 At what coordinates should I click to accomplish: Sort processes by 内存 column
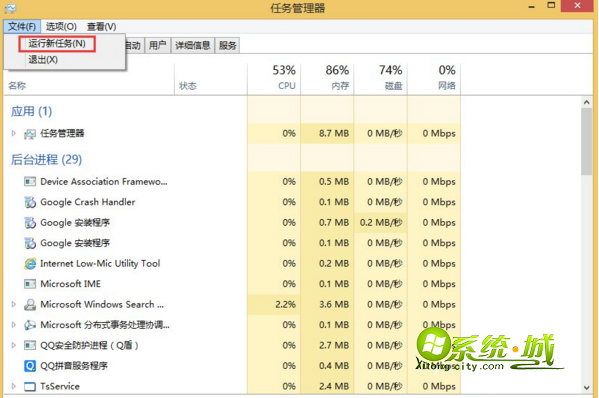click(x=327, y=78)
